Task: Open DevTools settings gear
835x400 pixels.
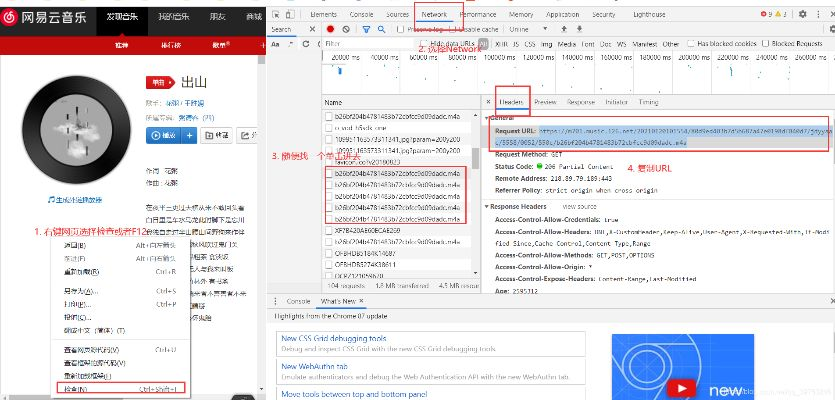Action: pyautogui.click(x=801, y=14)
